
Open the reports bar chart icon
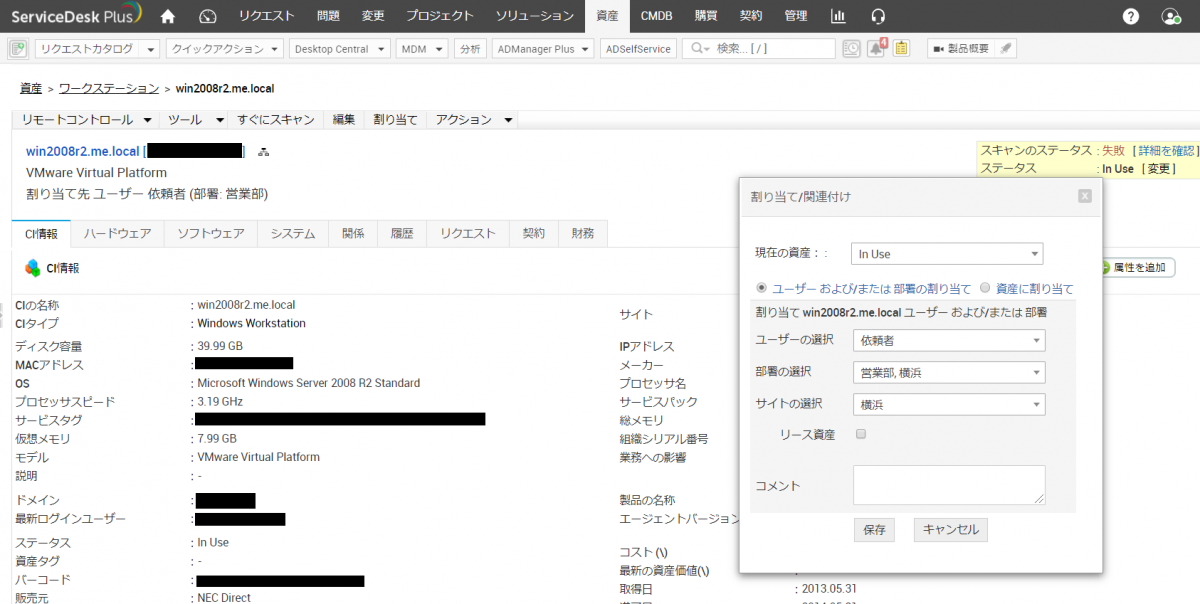click(838, 16)
